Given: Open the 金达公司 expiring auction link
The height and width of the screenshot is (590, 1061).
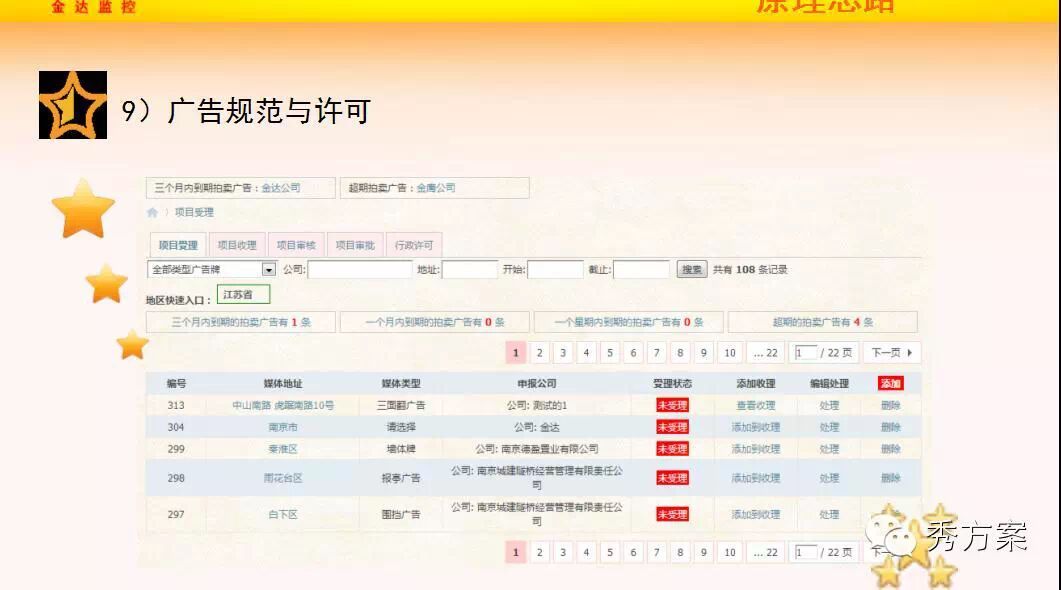Looking at the screenshot, I should pyautogui.click(x=281, y=187).
